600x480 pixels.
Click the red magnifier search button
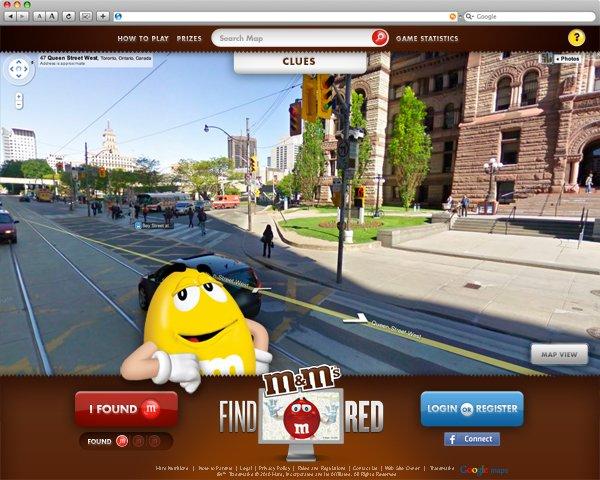(380, 38)
